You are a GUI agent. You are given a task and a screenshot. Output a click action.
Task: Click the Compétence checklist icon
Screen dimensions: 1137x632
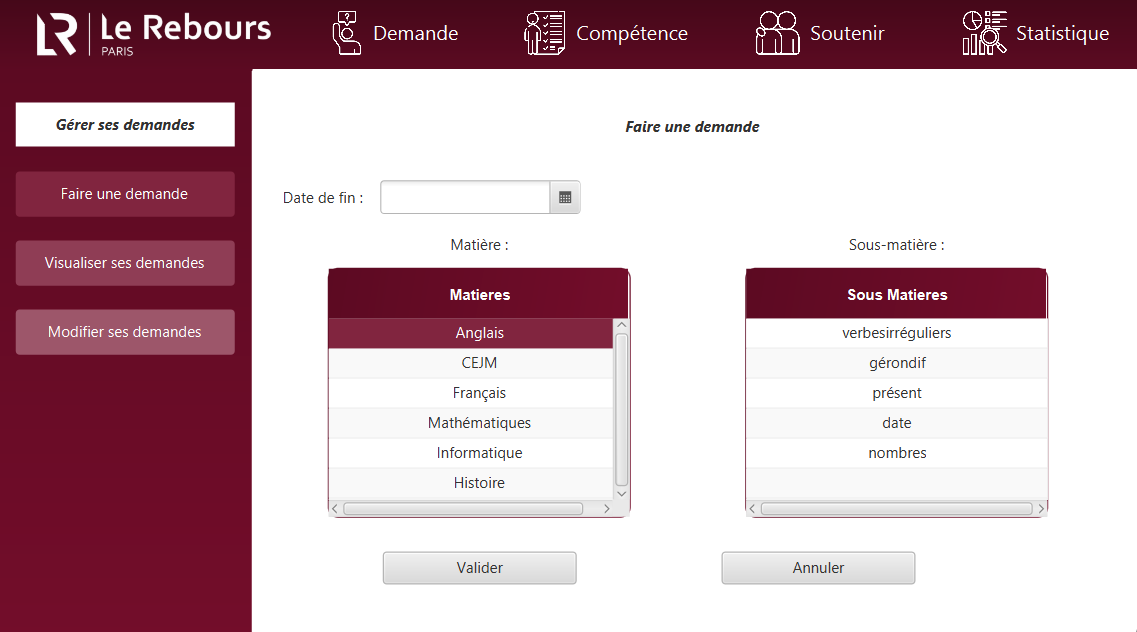544,33
